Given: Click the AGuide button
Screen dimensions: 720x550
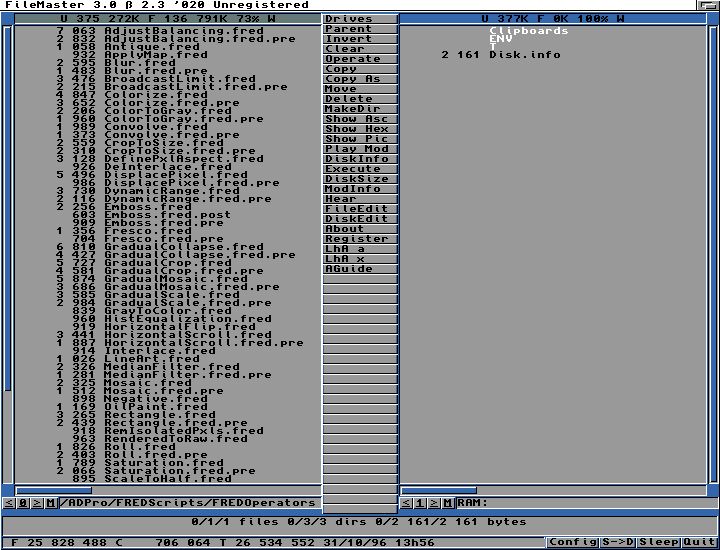Looking at the screenshot, I should click(x=360, y=269).
